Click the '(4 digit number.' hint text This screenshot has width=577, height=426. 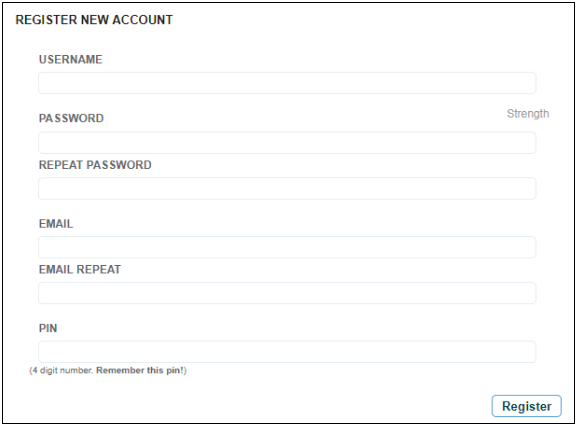coord(61,370)
